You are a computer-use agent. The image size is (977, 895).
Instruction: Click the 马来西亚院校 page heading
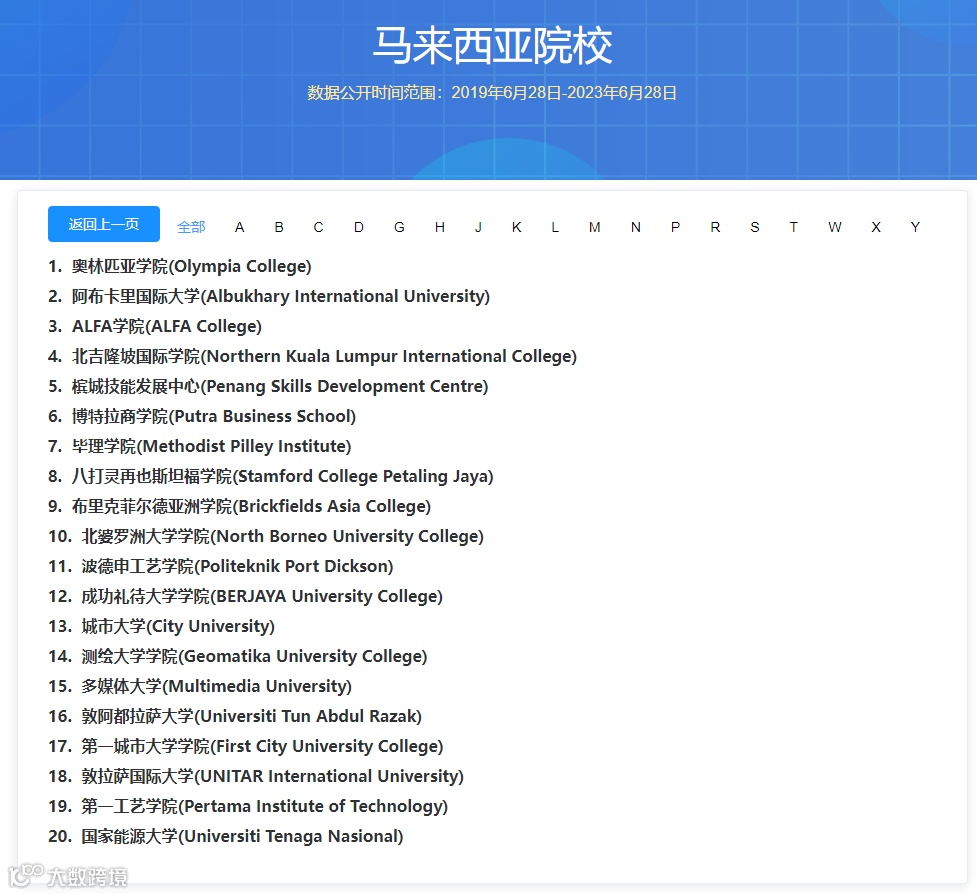click(492, 45)
